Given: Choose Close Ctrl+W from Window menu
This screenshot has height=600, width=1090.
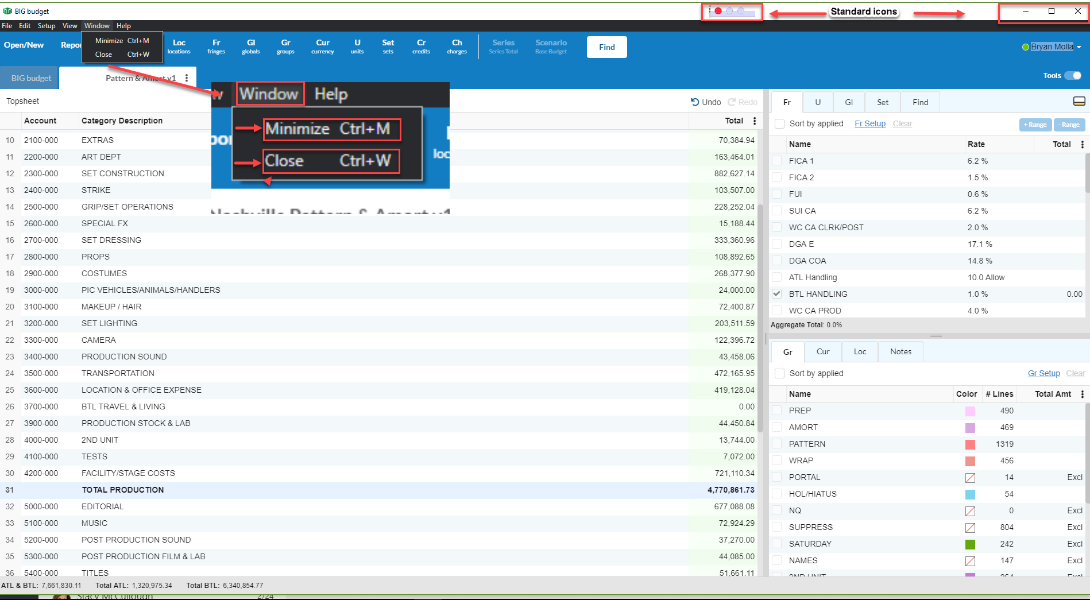Looking at the screenshot, I should click(x=122, y=54).
